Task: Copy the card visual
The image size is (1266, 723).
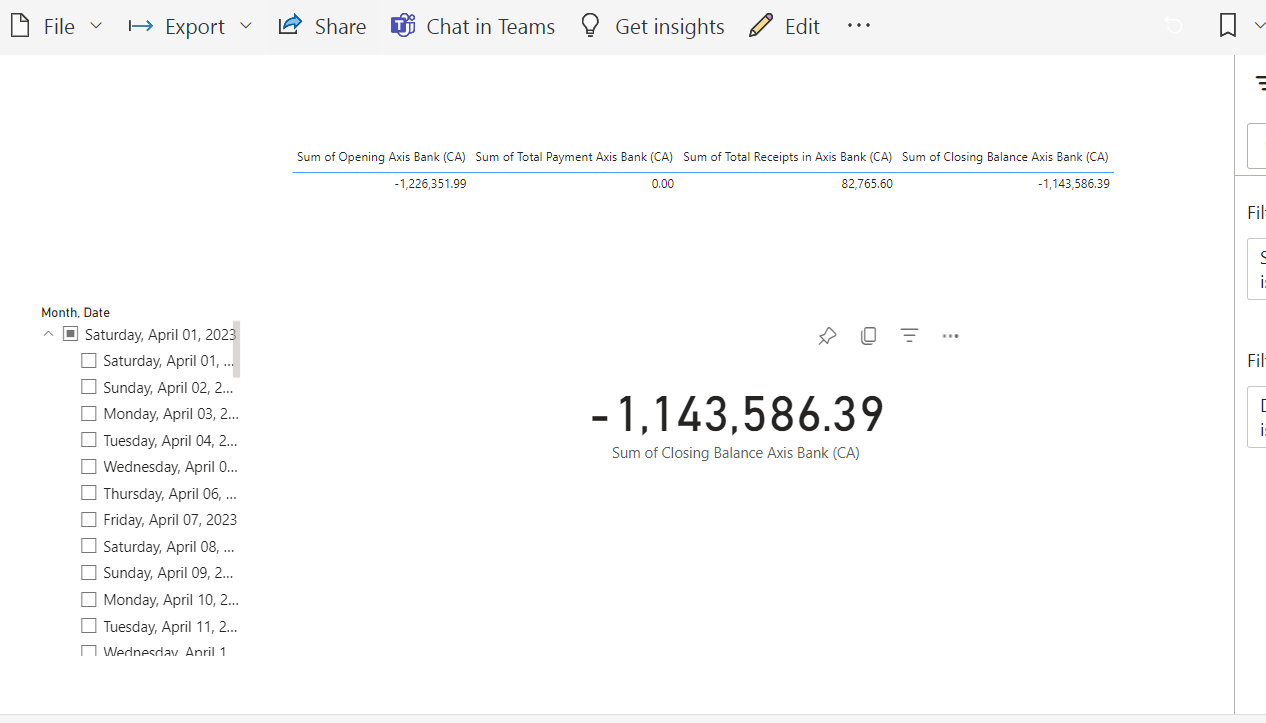Action: coord(868,336)
